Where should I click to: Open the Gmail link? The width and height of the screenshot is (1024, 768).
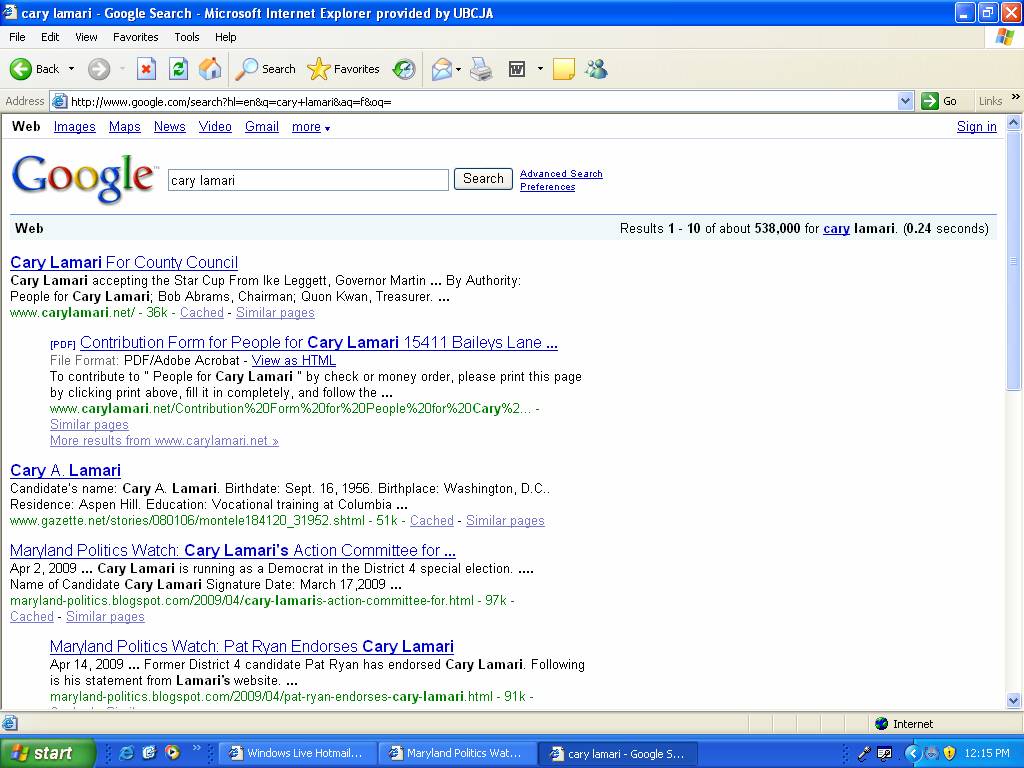[262, 127]
